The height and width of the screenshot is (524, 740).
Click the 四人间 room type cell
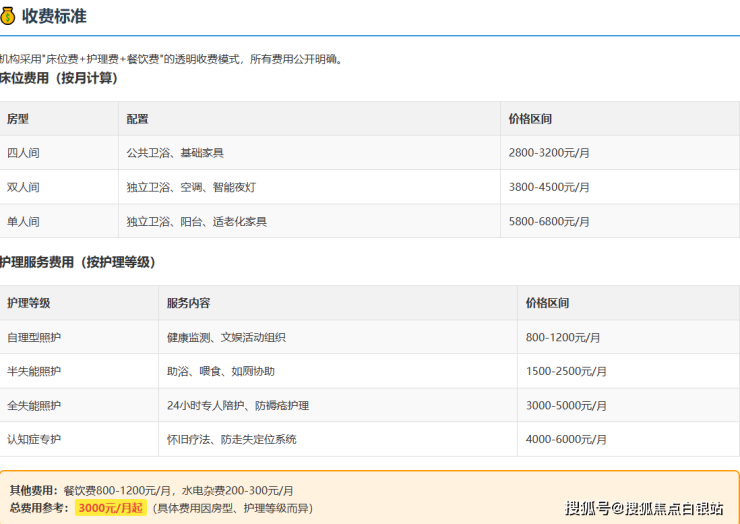pyautogui.click(x=23, y=153)
